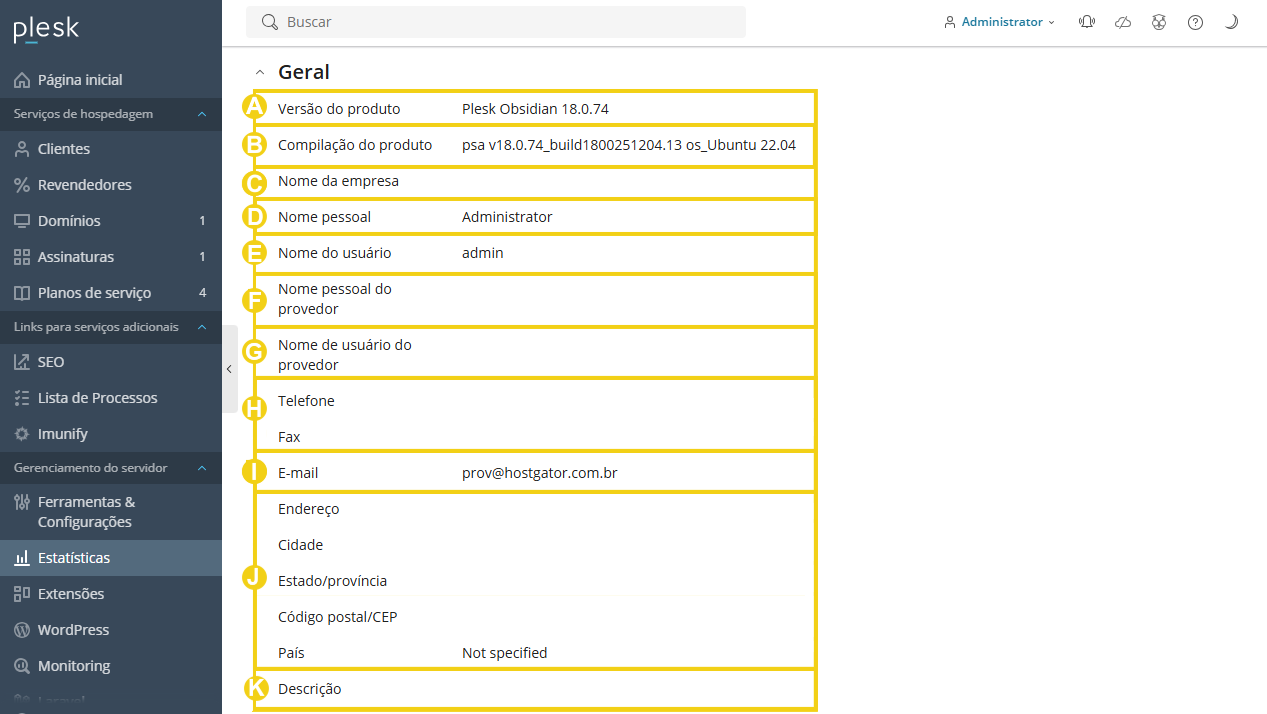The image size is (1267, 714).
Task: Hide the sidebar using the collapse handle
Action: tap(229, 369)
